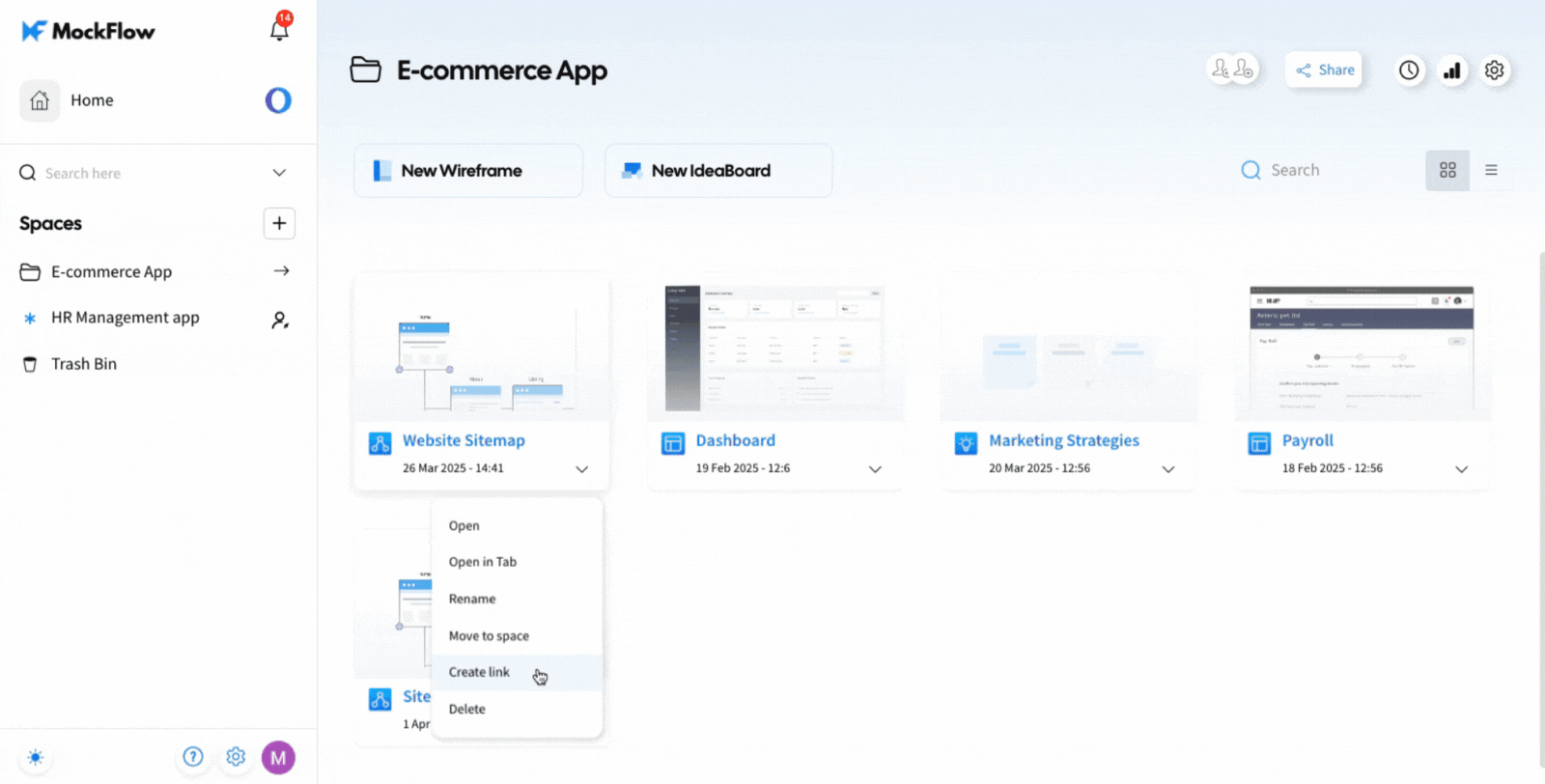Click the Share button

(x=1323, y=70)
